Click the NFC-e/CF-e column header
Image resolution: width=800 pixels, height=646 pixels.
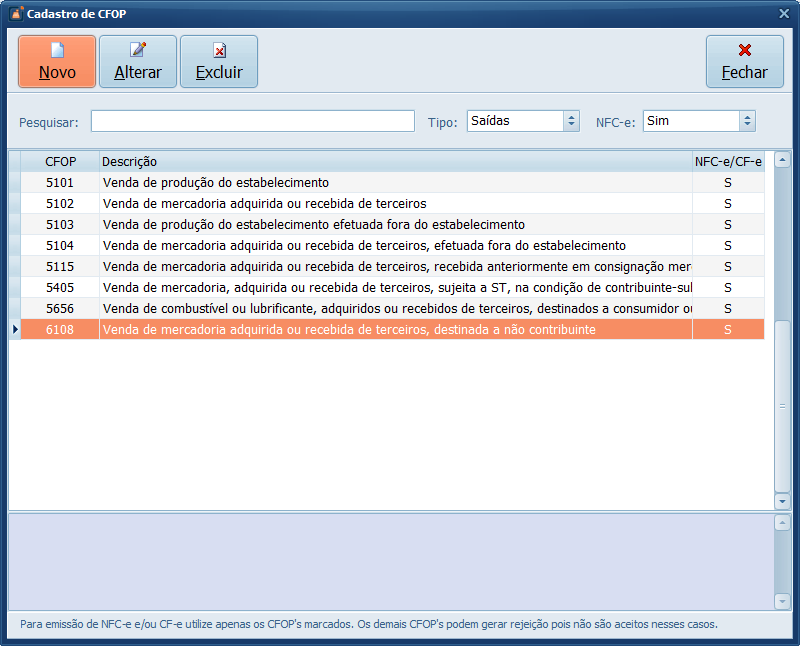pyautogui.click(x=728, y=161)
